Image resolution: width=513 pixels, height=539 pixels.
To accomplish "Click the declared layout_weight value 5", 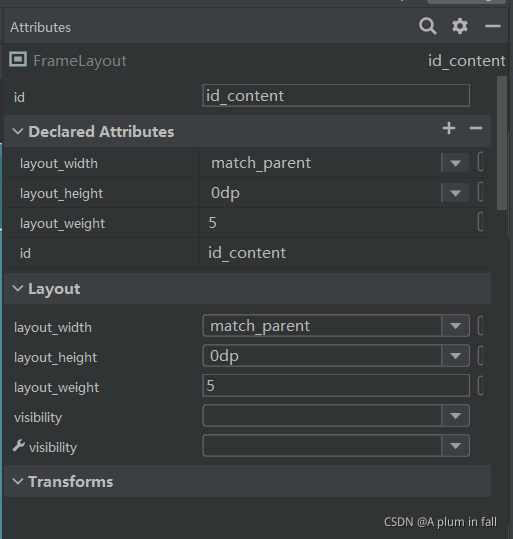I will click(x=212, y=223).
